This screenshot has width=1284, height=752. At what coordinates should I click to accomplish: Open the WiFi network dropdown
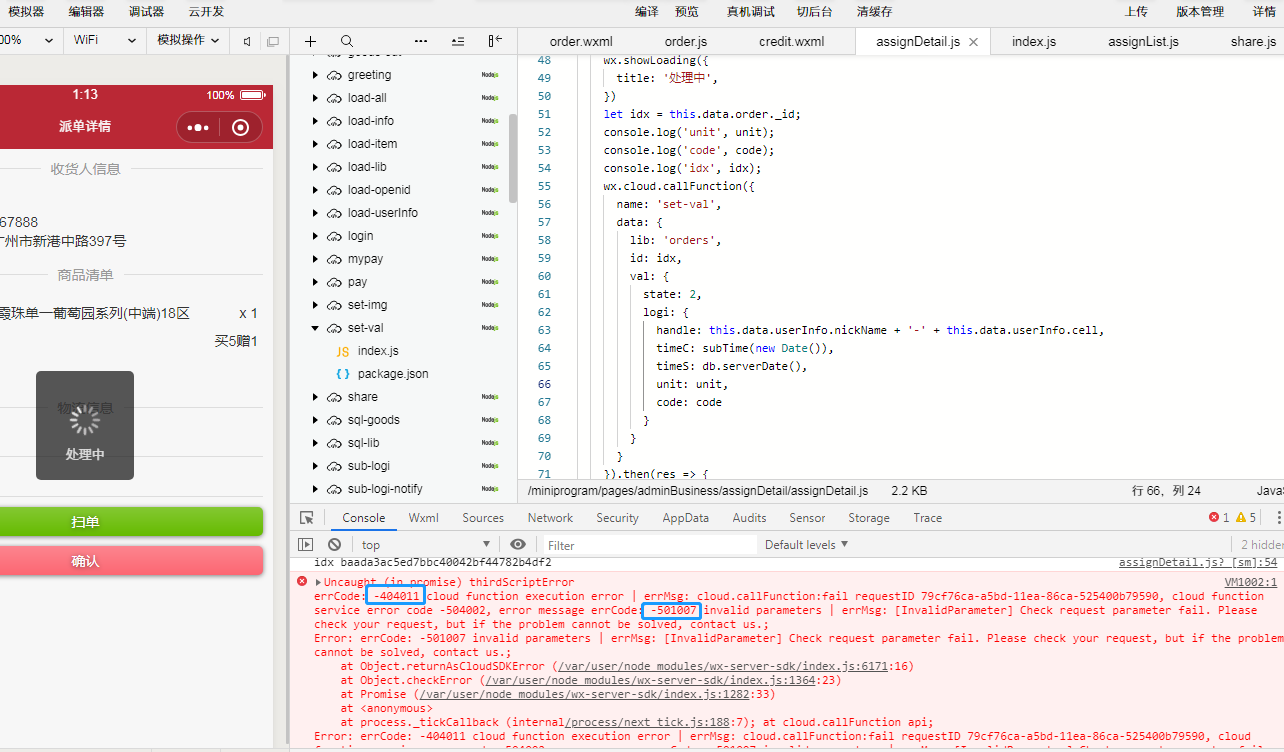click(x=105, y=40)
